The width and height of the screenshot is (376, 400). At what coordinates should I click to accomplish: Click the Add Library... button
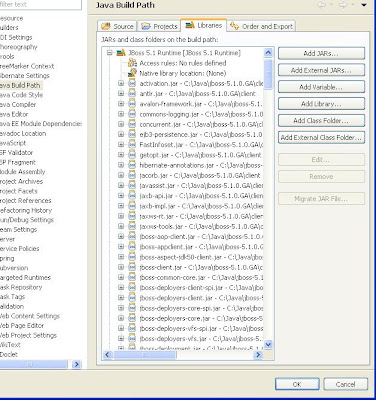(321, 104)
